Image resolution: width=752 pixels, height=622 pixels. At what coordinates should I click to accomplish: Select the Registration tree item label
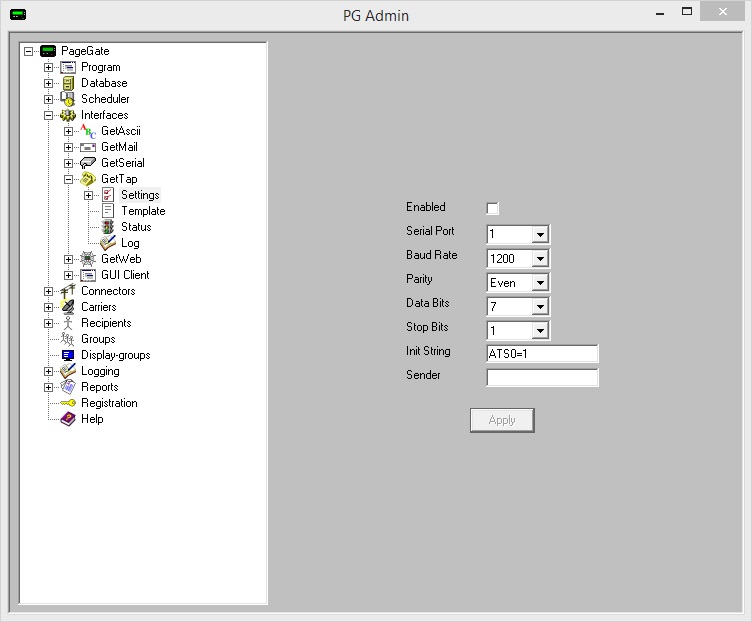click(109, 403)
